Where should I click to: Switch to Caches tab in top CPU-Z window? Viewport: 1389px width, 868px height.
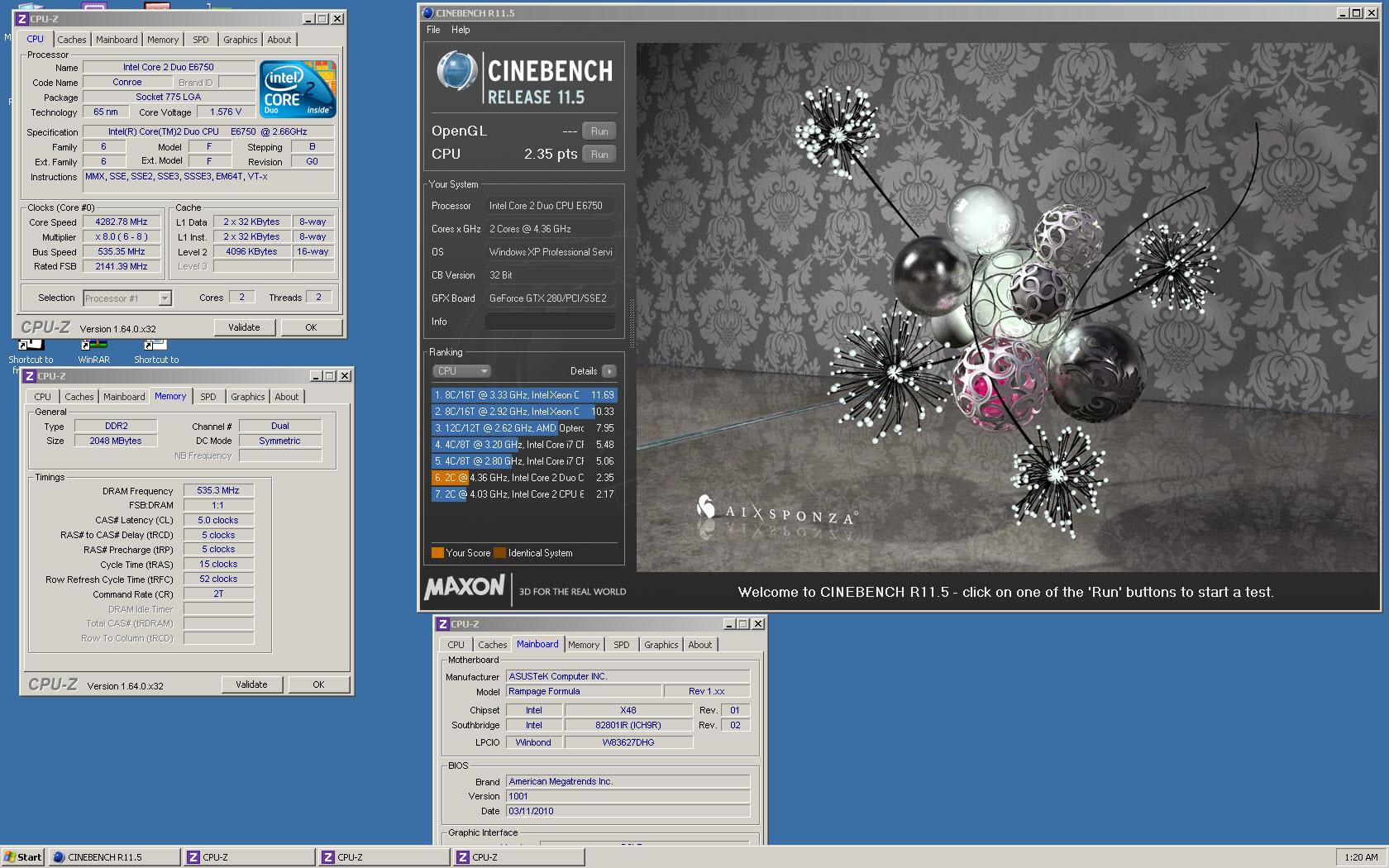pos(71,40)
